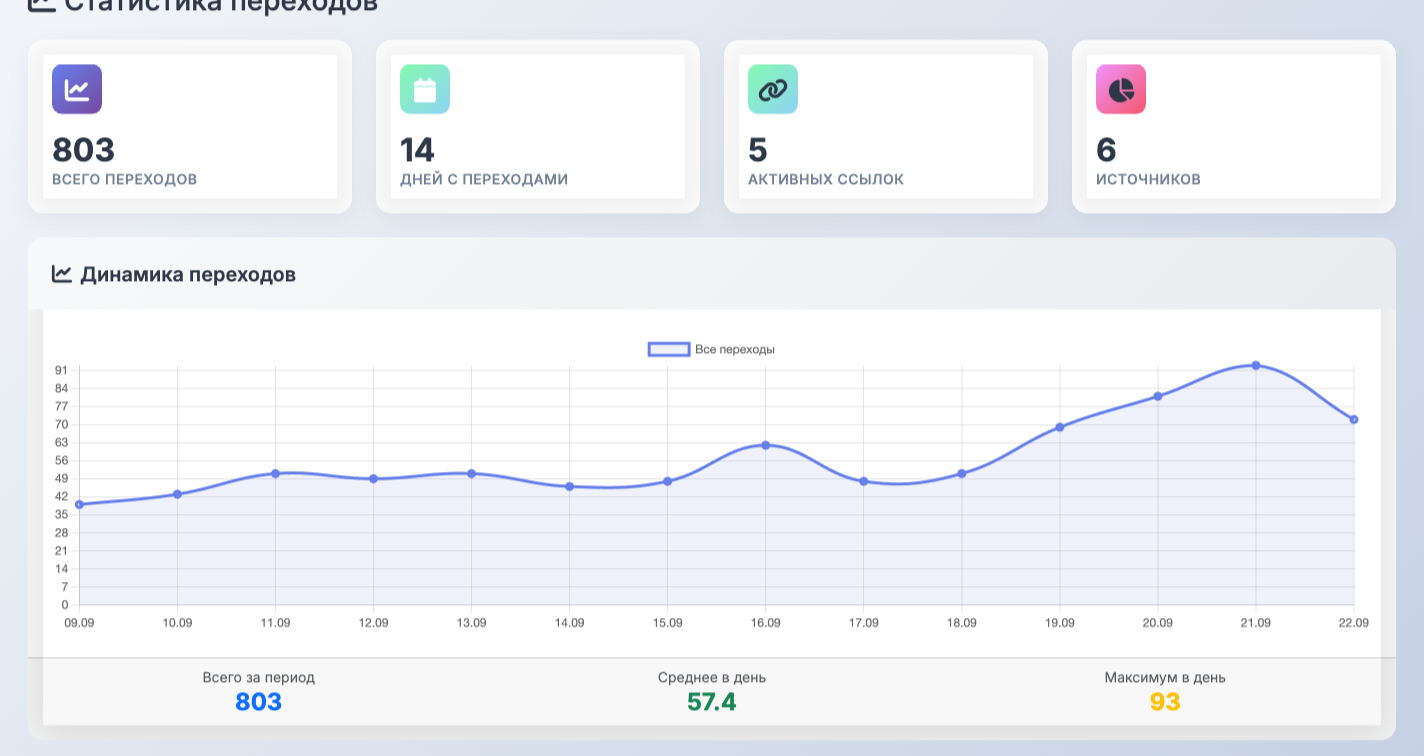Click the chart data point for 20.09
Image resolution: width=1424 pixels, height=756 pixels.
coord(1158,396)
